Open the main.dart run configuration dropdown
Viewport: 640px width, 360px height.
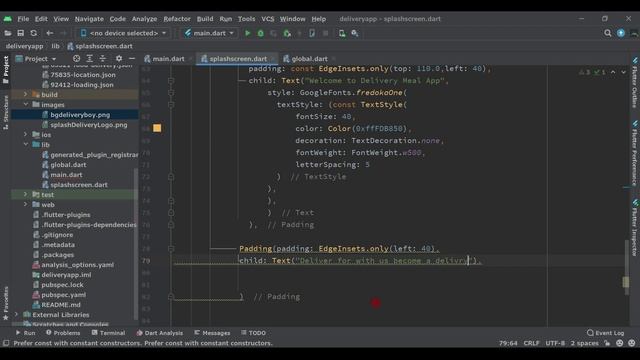pos(209,33)
